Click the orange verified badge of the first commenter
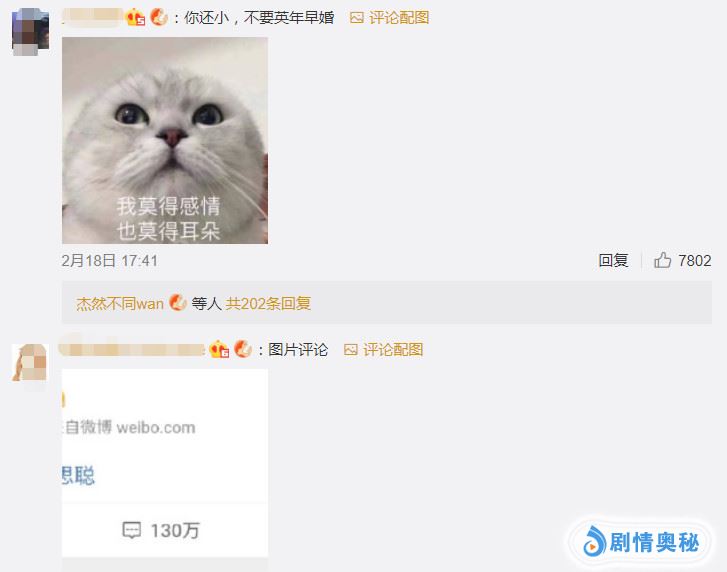 click(159, 17)
